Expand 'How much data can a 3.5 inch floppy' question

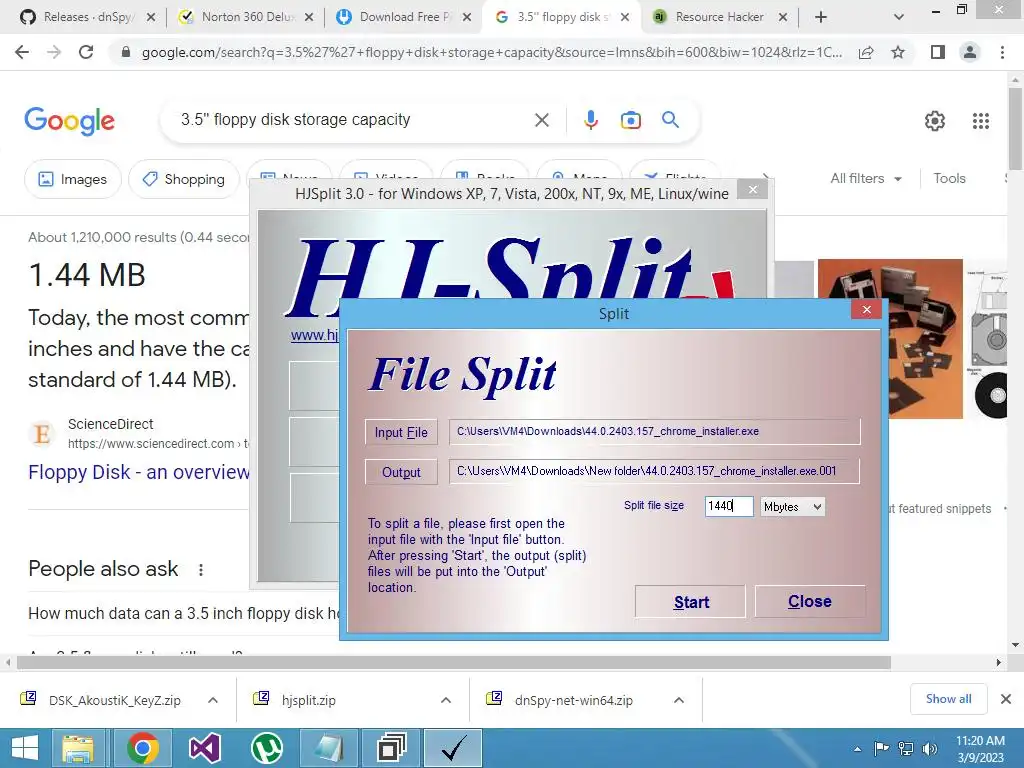[x=185, y=613]
